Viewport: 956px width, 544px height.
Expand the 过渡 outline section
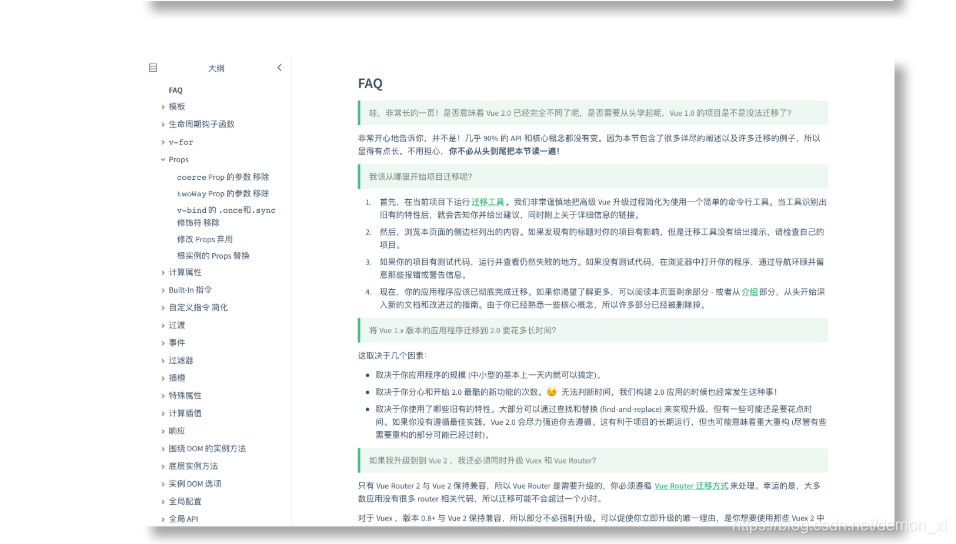(163, 326)
